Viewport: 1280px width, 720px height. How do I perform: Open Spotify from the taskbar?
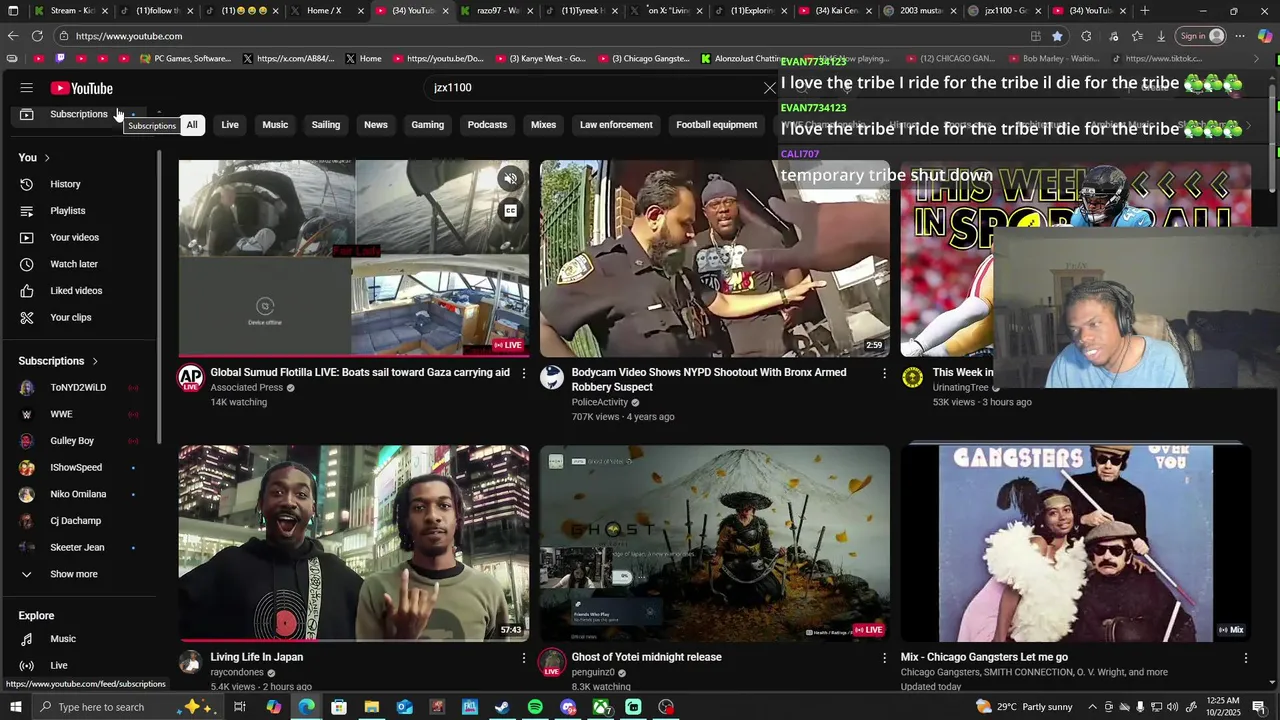535,707
